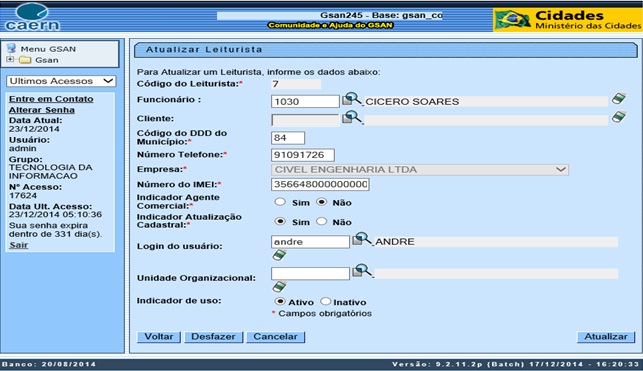Image resolution: width=643 pixels, height=371 pixels.
Task: Click the ANDRE user name text
Action: coord(394,241)
